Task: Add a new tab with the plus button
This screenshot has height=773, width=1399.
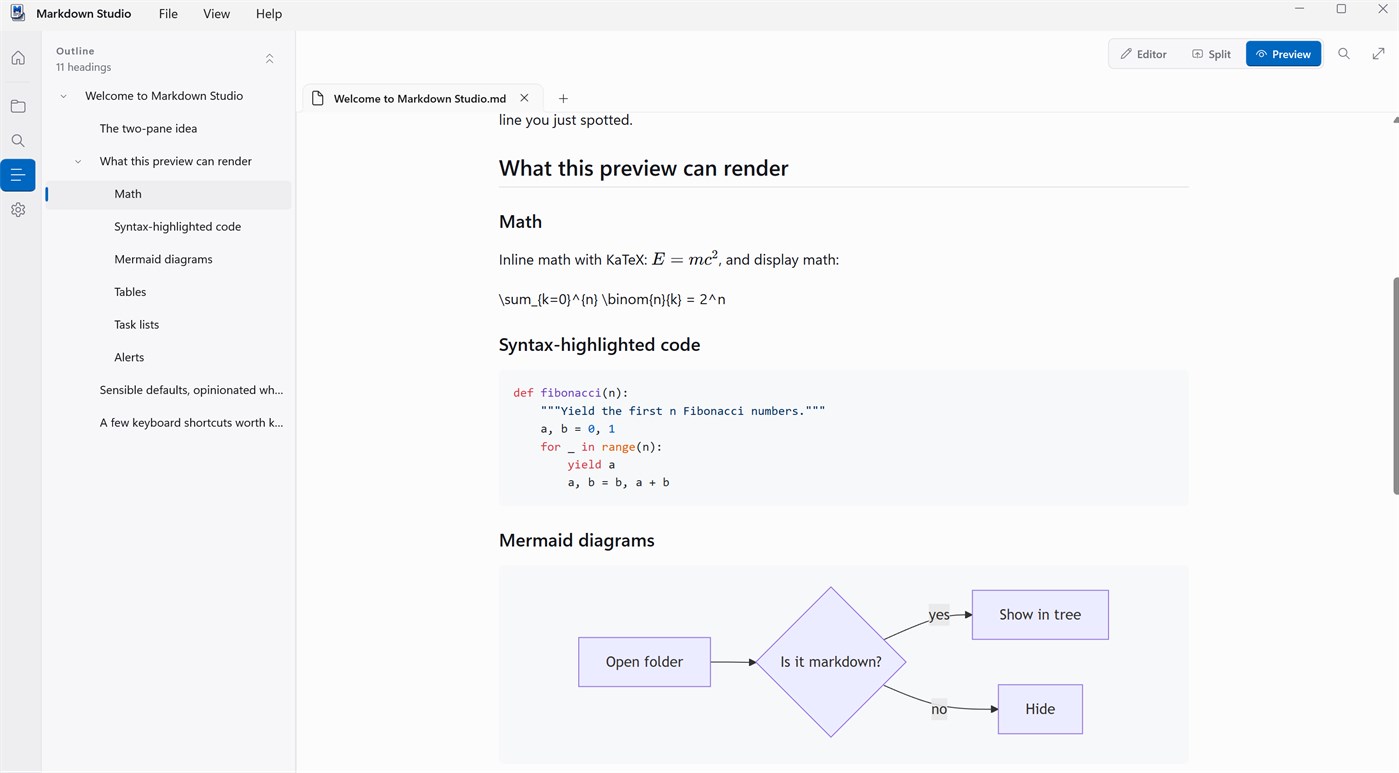Action: click(563, 98)
